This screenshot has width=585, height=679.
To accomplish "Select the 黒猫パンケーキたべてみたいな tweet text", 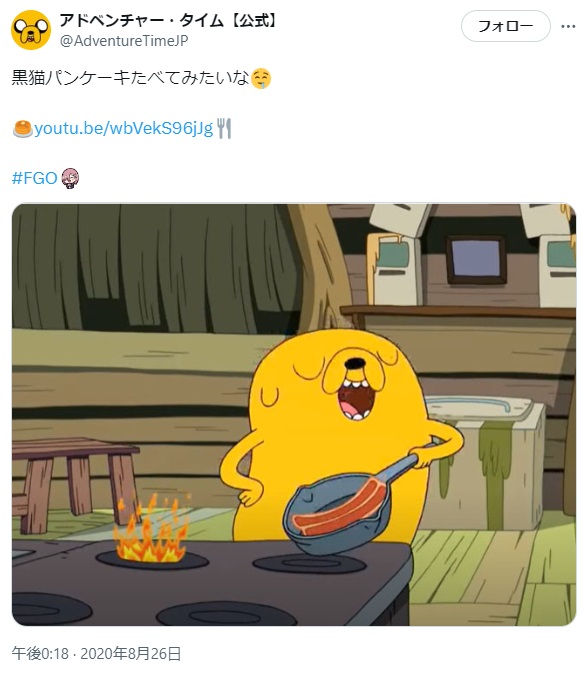I will [131, 78].
